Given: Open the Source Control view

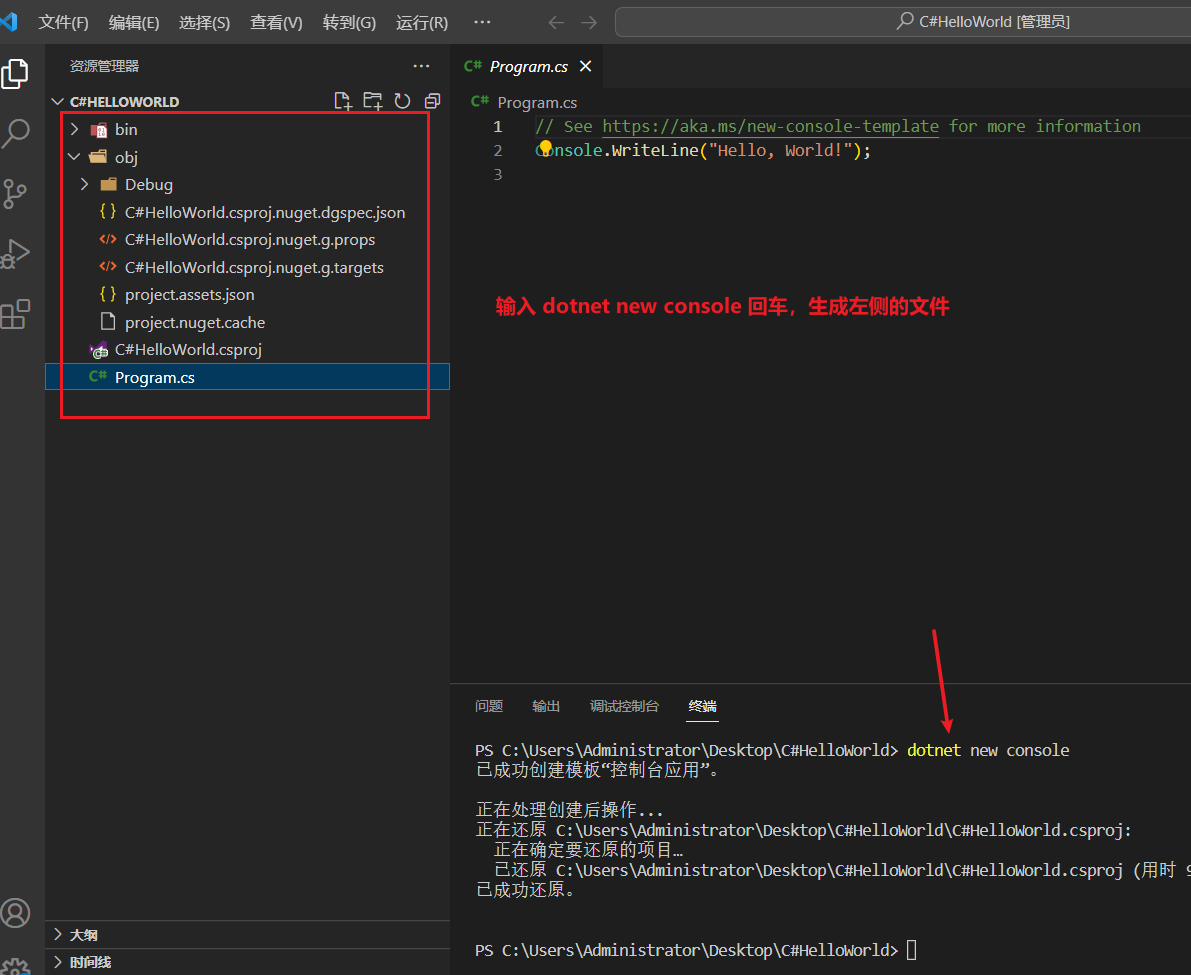Looking at the screenshot, I should click(x=16, y=193).
